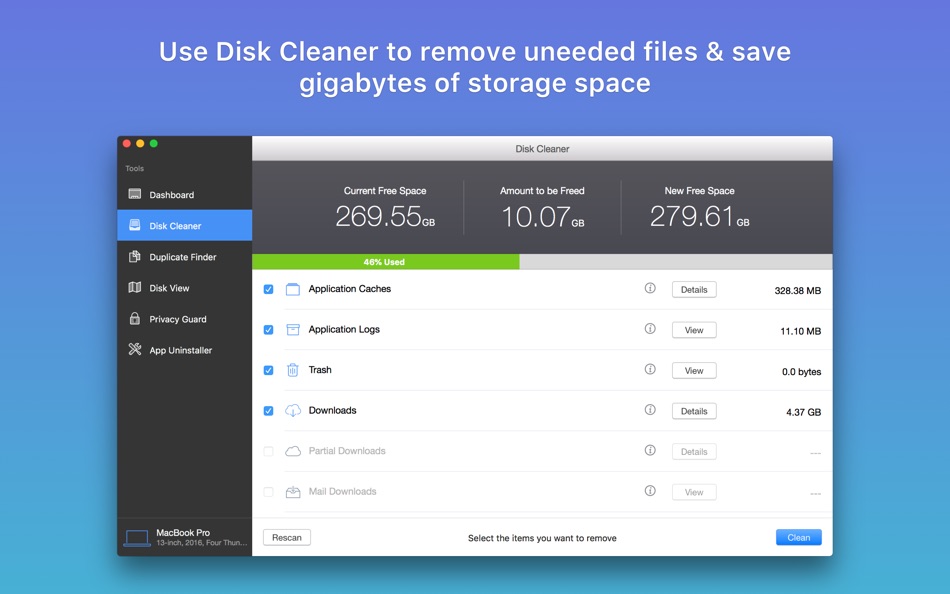Go to Privacy Guard

(x=185, y=319)
